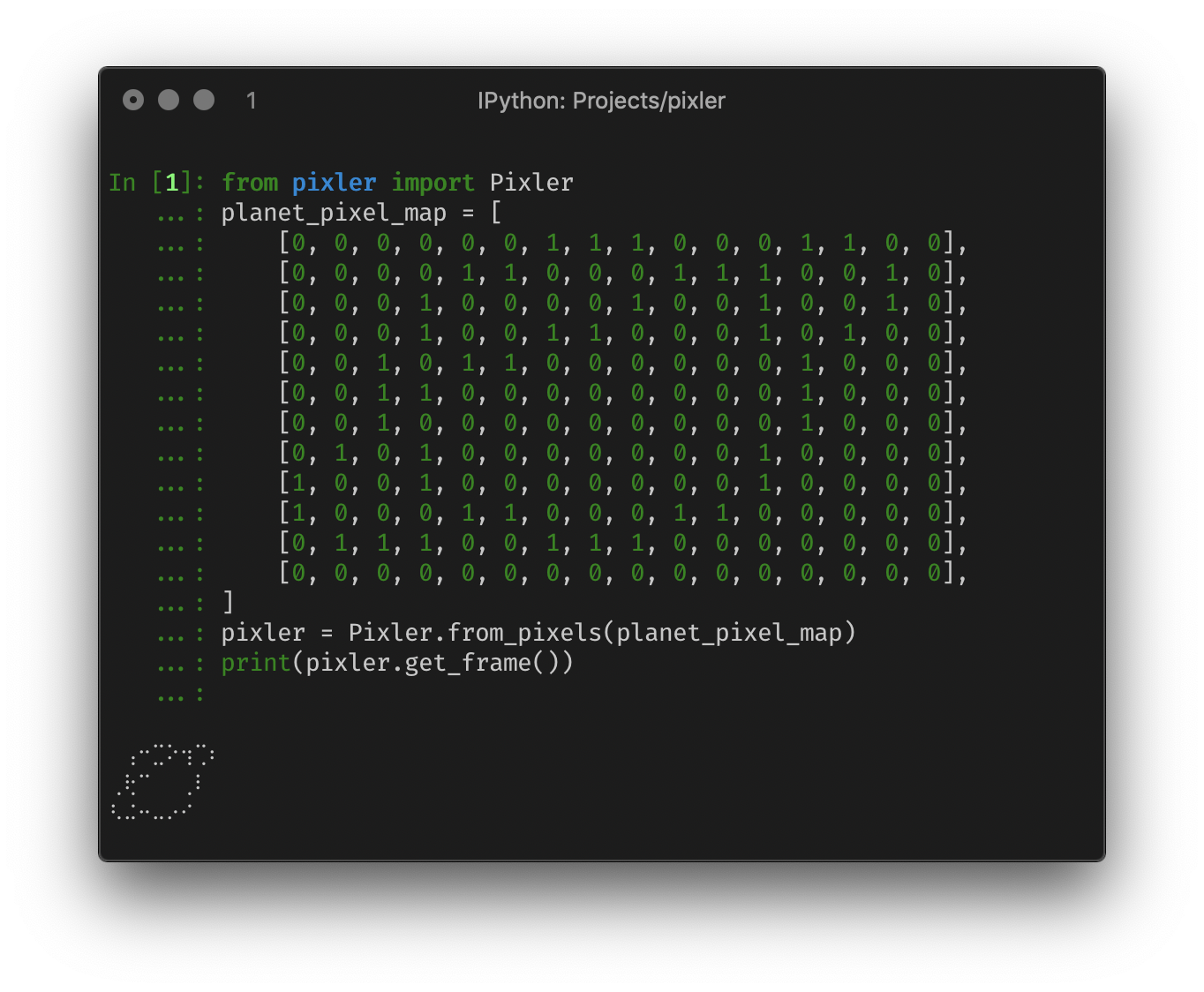Select the Pixler.from_pixels call line
Screen dimensions: 1204x992
click(538, 632)
